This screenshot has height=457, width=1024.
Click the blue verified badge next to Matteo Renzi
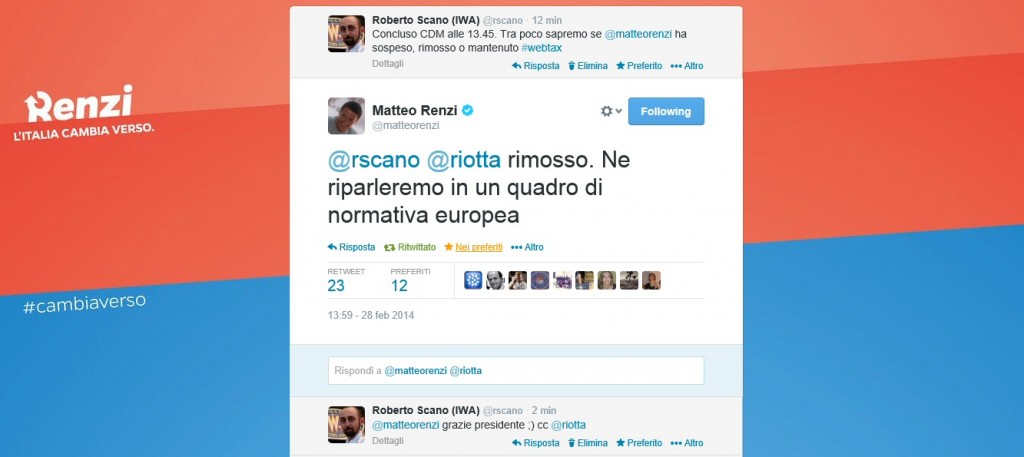click(x=467, y=109)
